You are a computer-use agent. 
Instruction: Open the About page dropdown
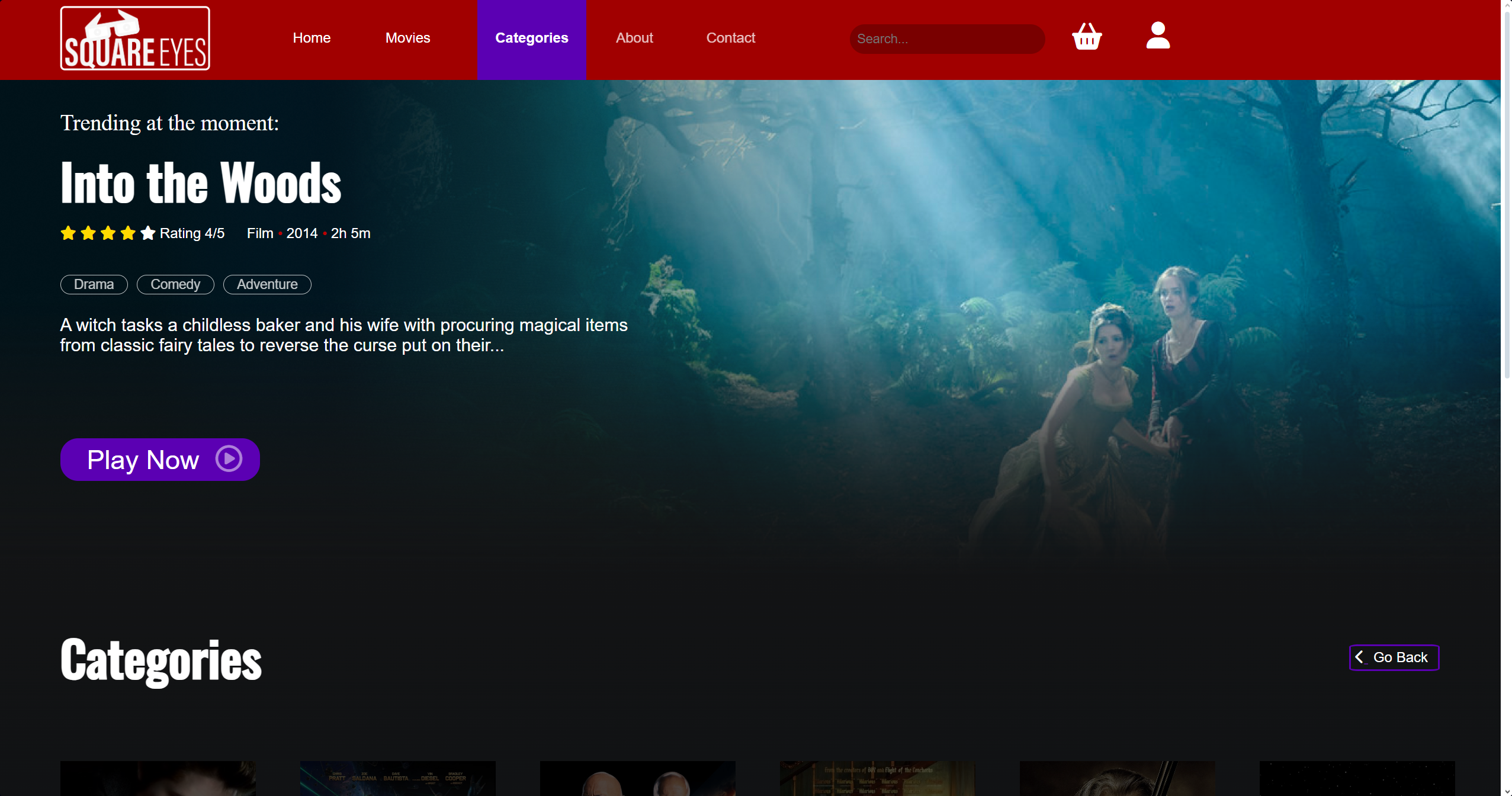pos(634,38)
